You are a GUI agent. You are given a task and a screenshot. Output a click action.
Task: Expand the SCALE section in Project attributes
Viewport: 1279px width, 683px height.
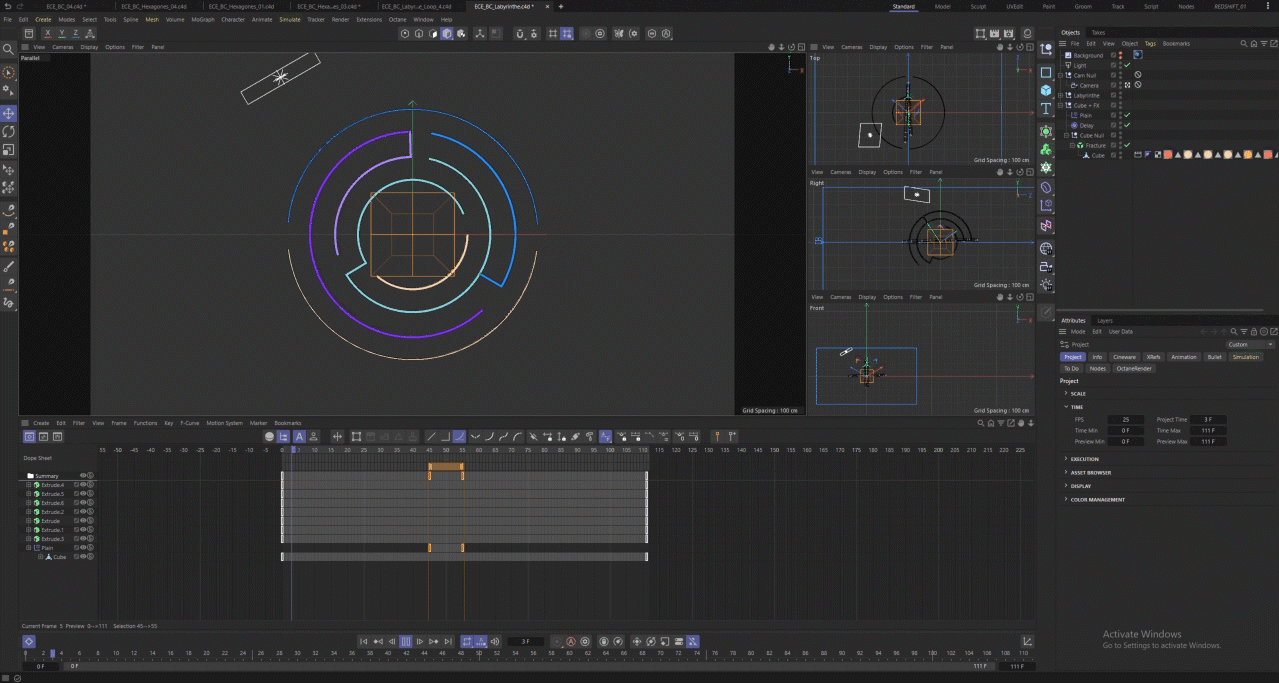[1077, 393]
